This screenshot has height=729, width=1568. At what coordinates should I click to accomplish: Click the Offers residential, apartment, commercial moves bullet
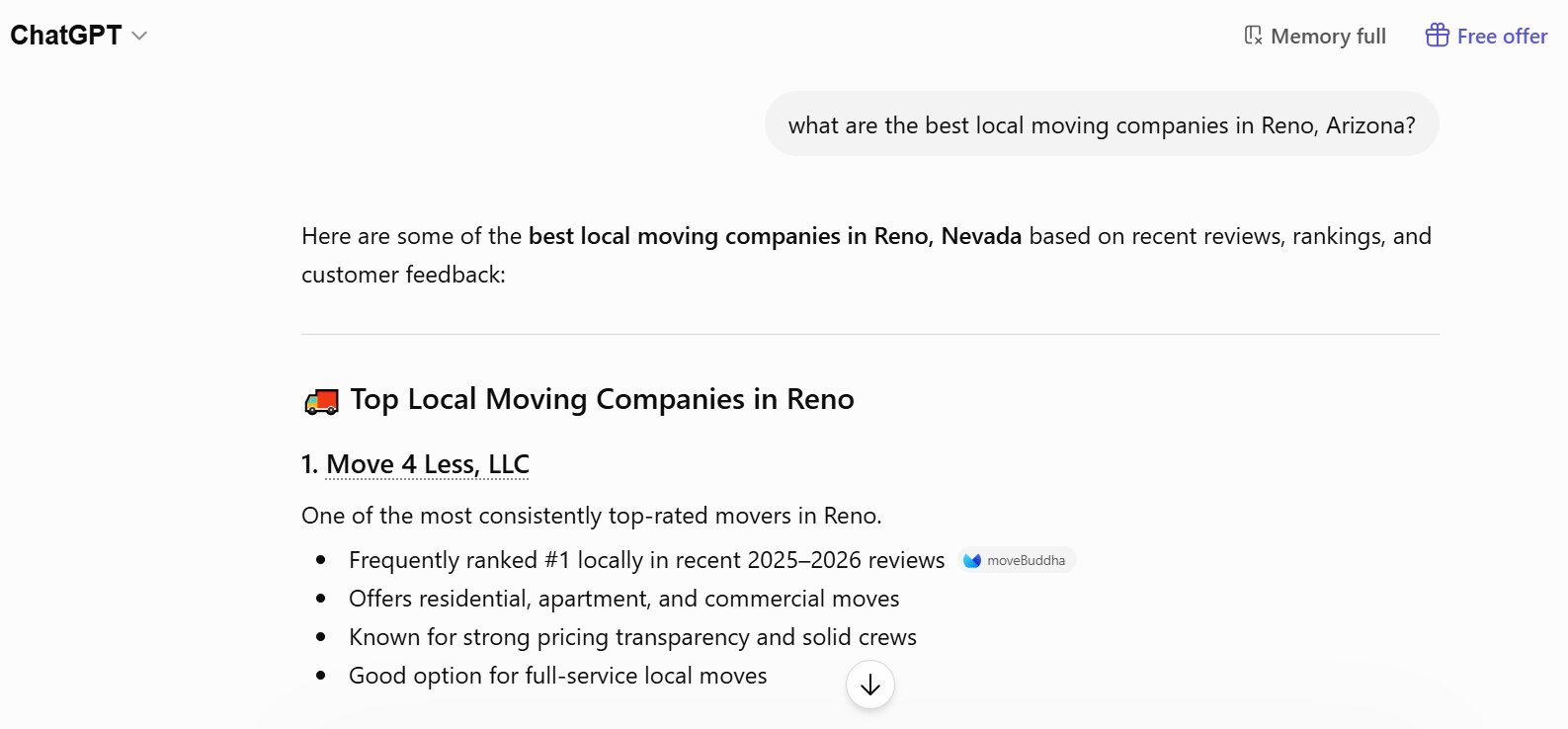tap(624, 599)
